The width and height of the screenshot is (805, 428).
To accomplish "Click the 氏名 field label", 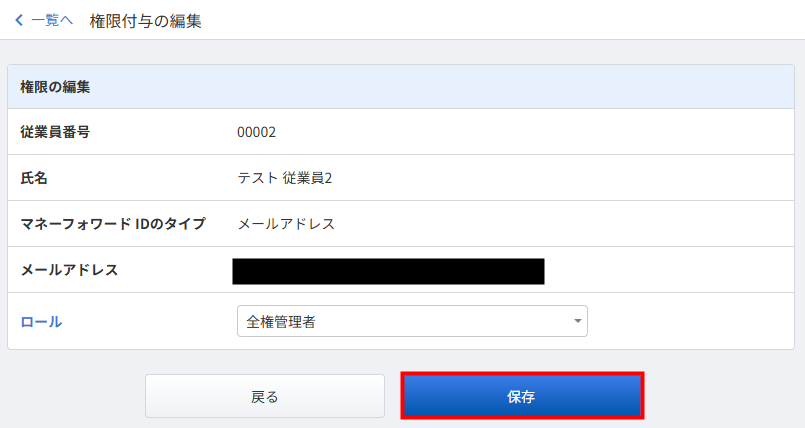I will pyautogui.click(x=35, y=178).
